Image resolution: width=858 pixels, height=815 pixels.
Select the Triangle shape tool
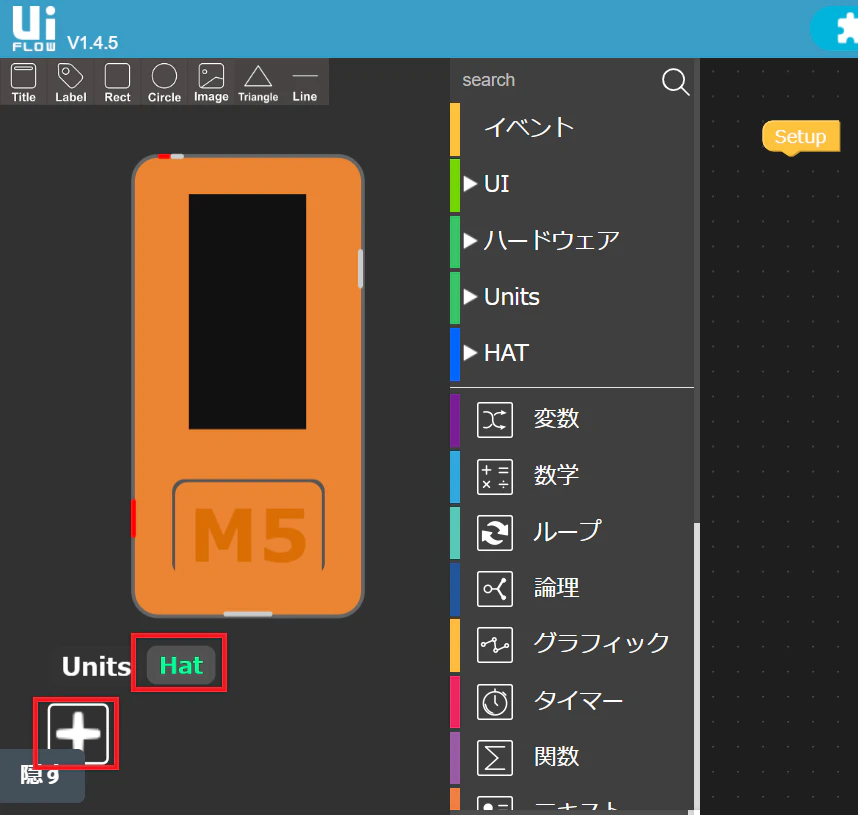point(258,83)
